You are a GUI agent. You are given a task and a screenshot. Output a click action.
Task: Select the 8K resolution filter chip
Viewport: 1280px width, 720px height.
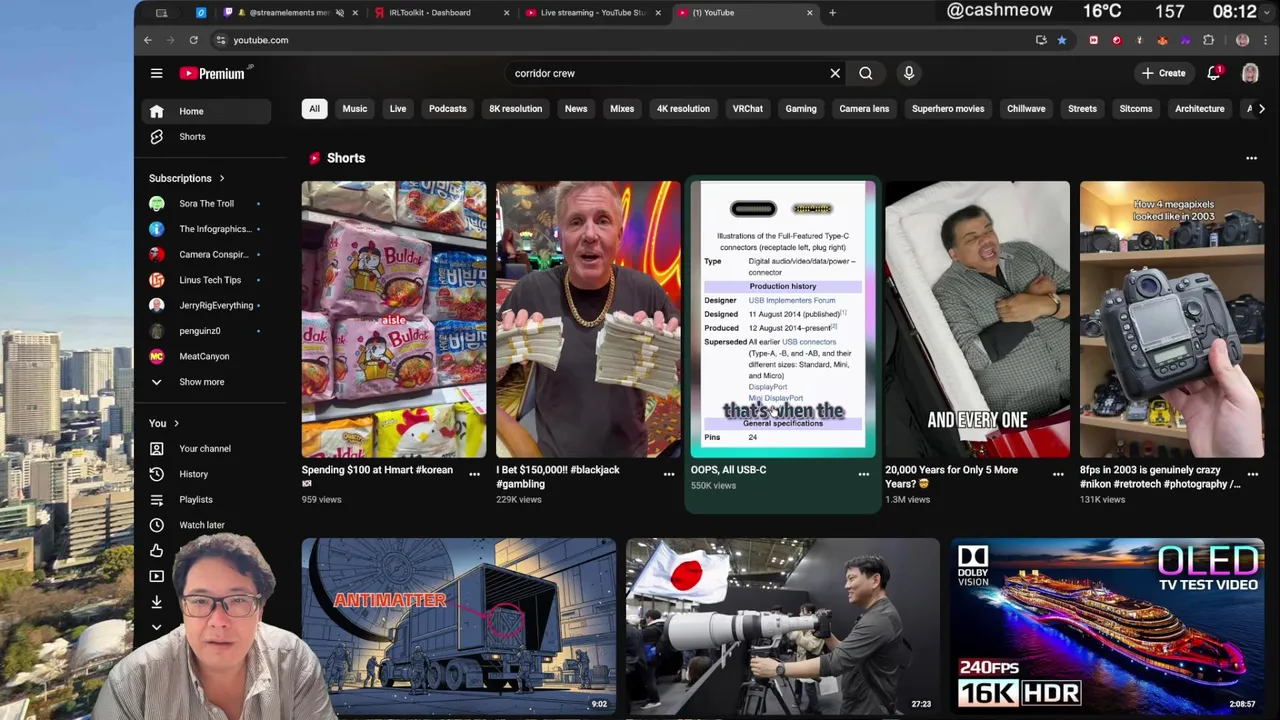pyautogui.click(x=516, y=109)
